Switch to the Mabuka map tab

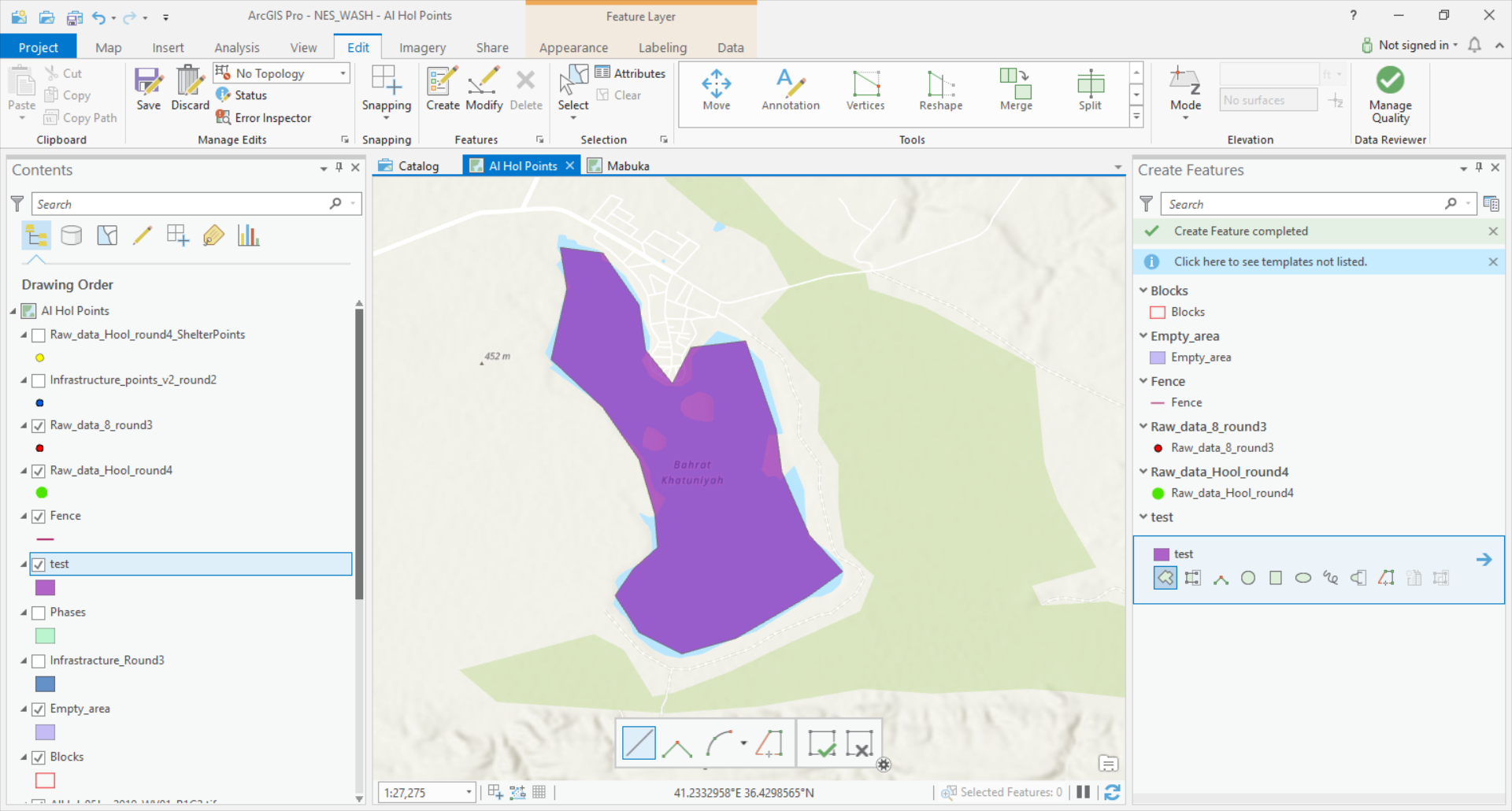(619, 165)
